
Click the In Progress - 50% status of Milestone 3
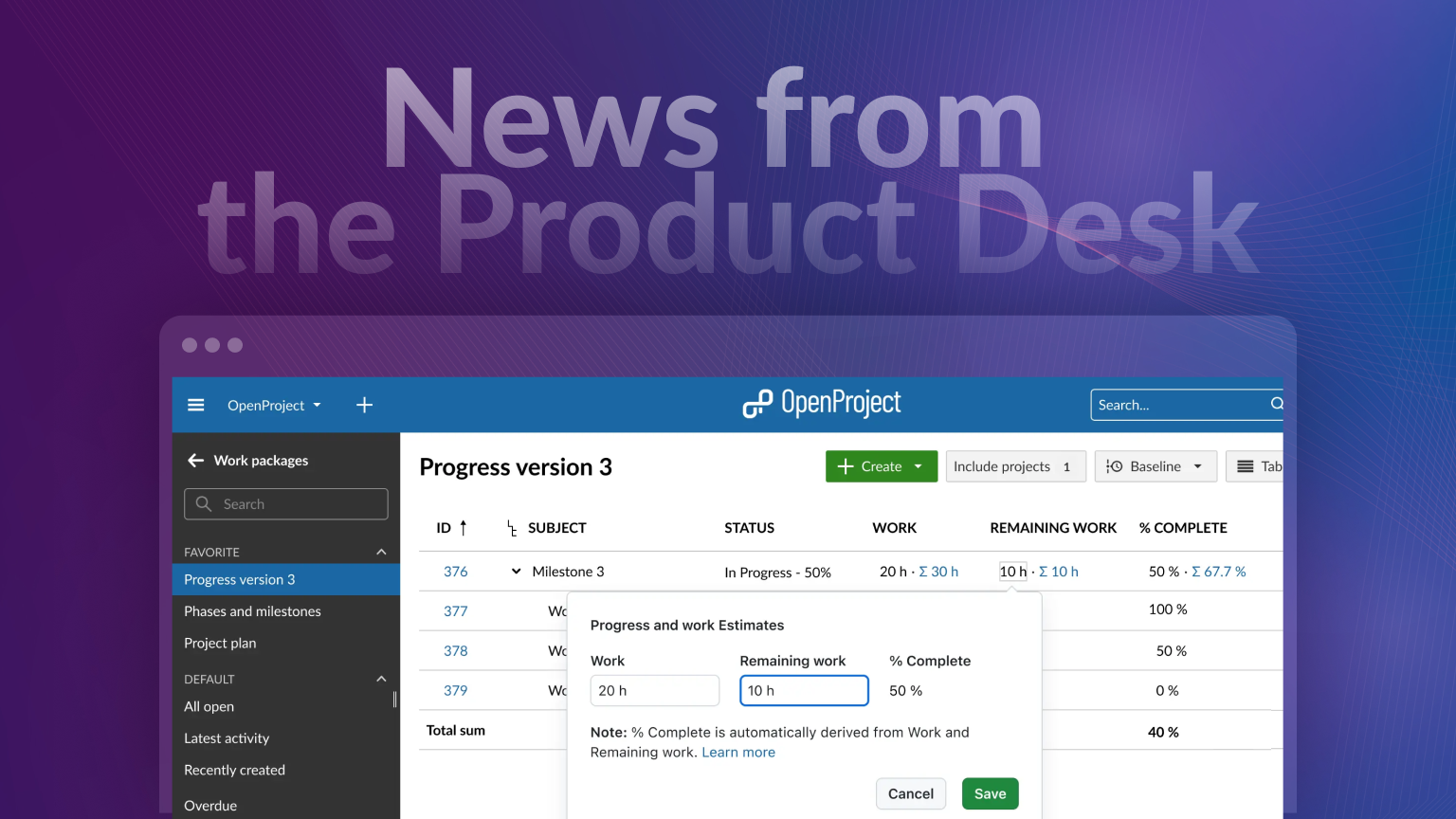tap(777, 572)
